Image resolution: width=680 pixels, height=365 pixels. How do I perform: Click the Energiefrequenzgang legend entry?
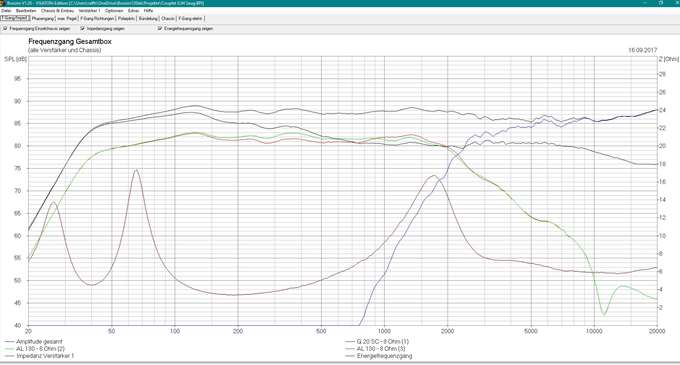(384, 356)
